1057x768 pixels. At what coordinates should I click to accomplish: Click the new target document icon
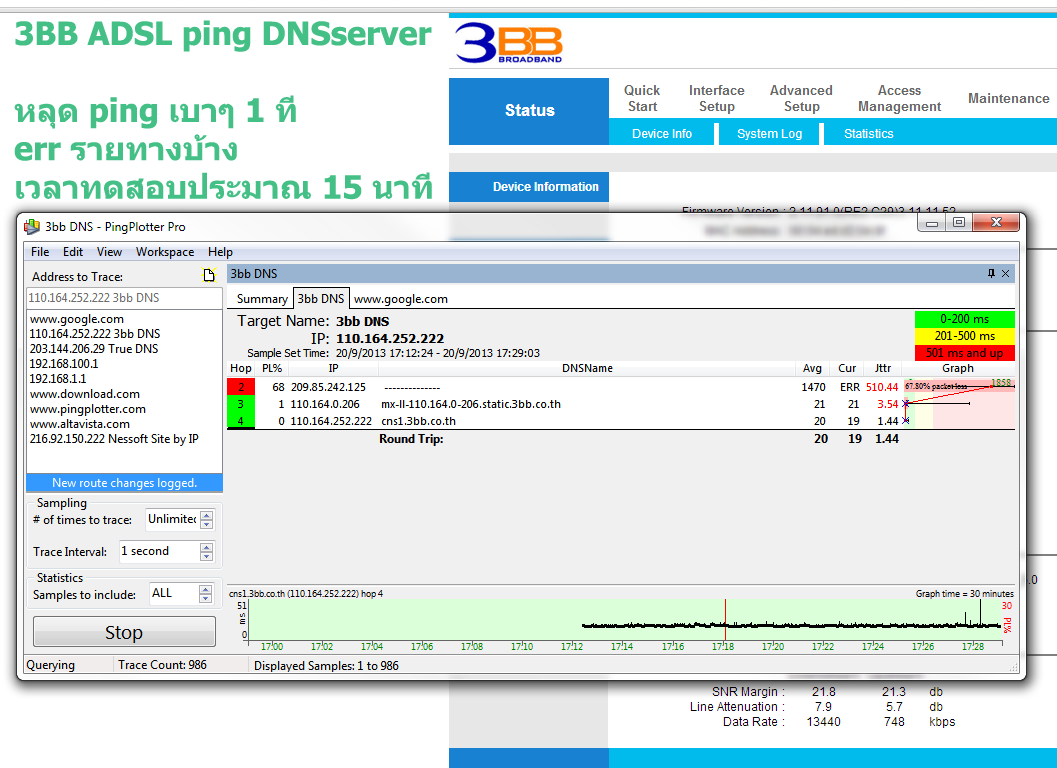coord(209,276)
